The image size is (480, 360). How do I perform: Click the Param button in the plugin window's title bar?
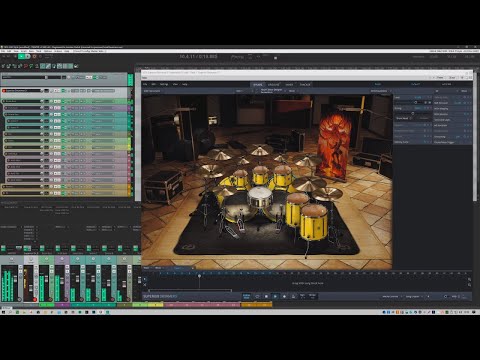tap(440, 77)
